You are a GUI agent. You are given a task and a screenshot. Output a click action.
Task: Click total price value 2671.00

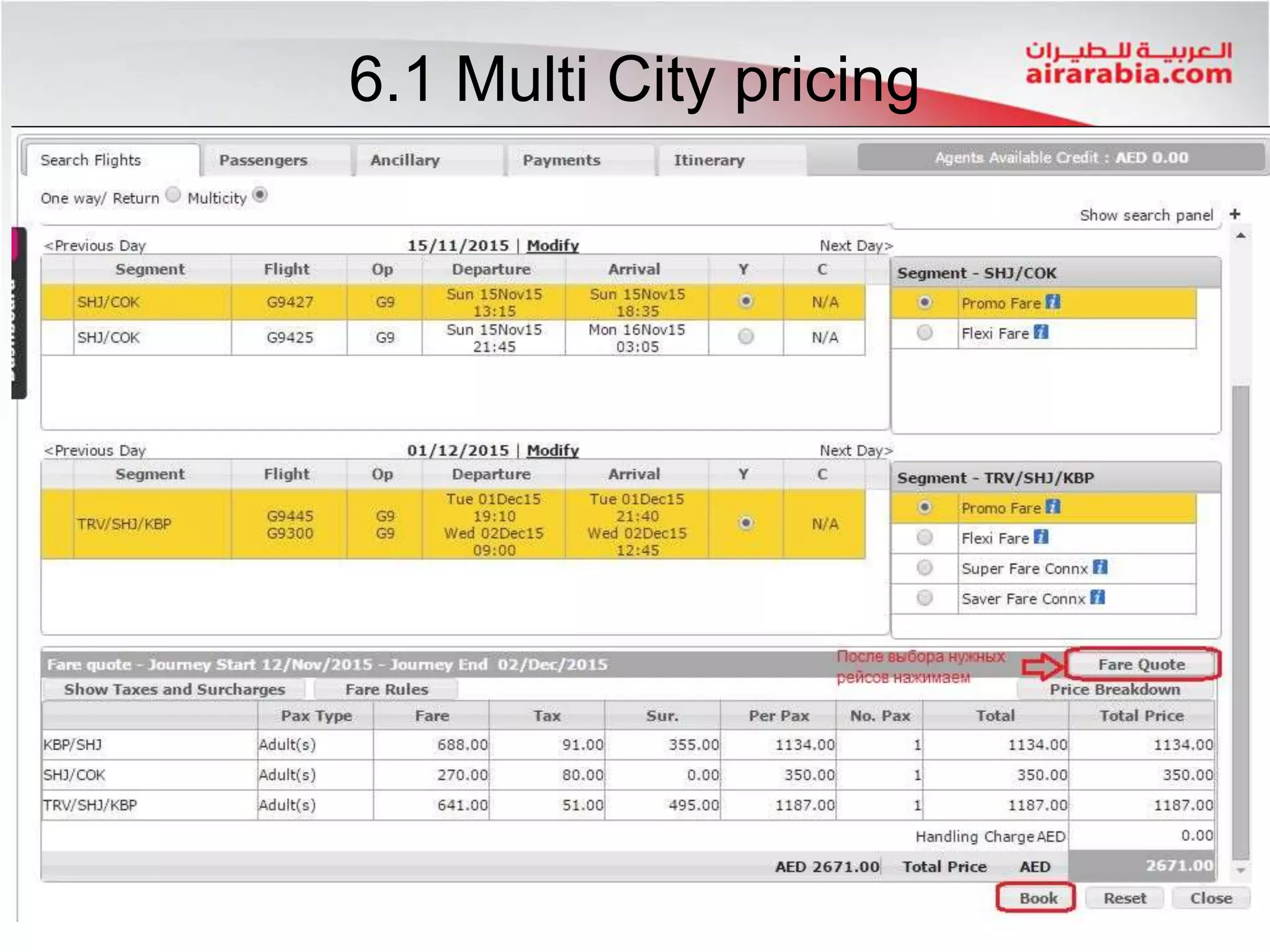1179,866
